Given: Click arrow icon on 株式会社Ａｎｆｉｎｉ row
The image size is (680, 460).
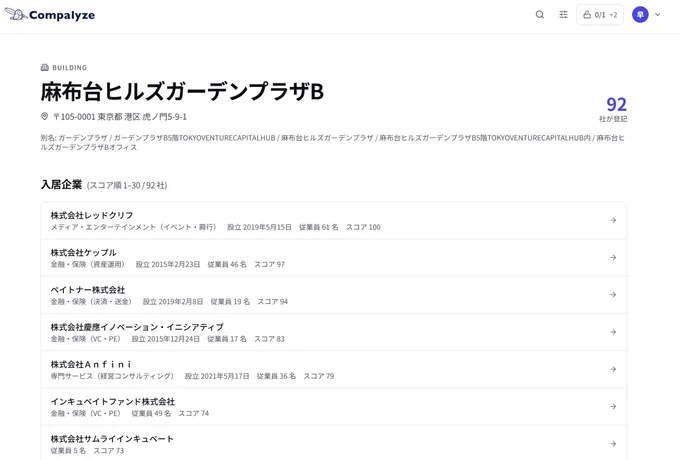Looking at the screenshot, I should point(613,369).
